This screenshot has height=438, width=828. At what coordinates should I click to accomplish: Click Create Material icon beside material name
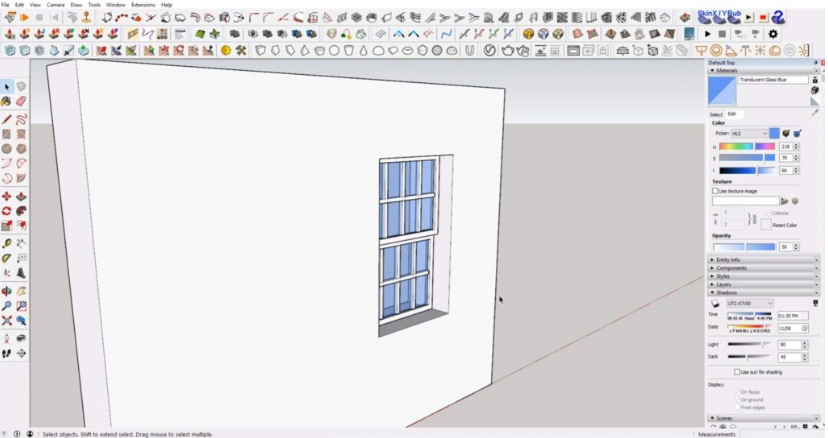pos(815,90)
